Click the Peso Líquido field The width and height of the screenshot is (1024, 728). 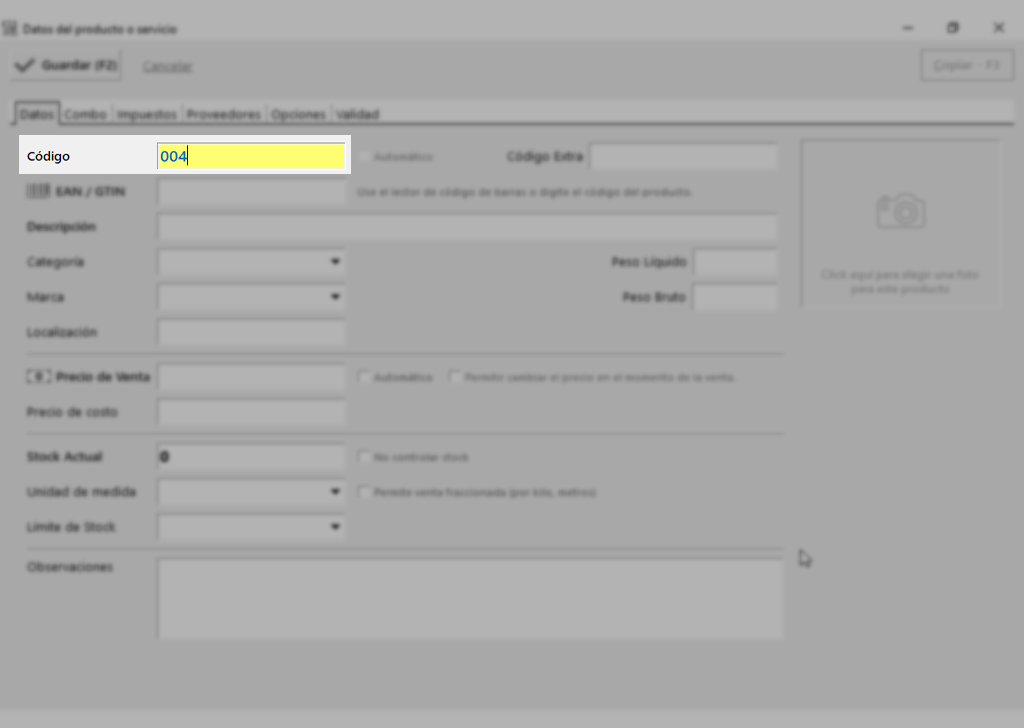coord(735,262)
